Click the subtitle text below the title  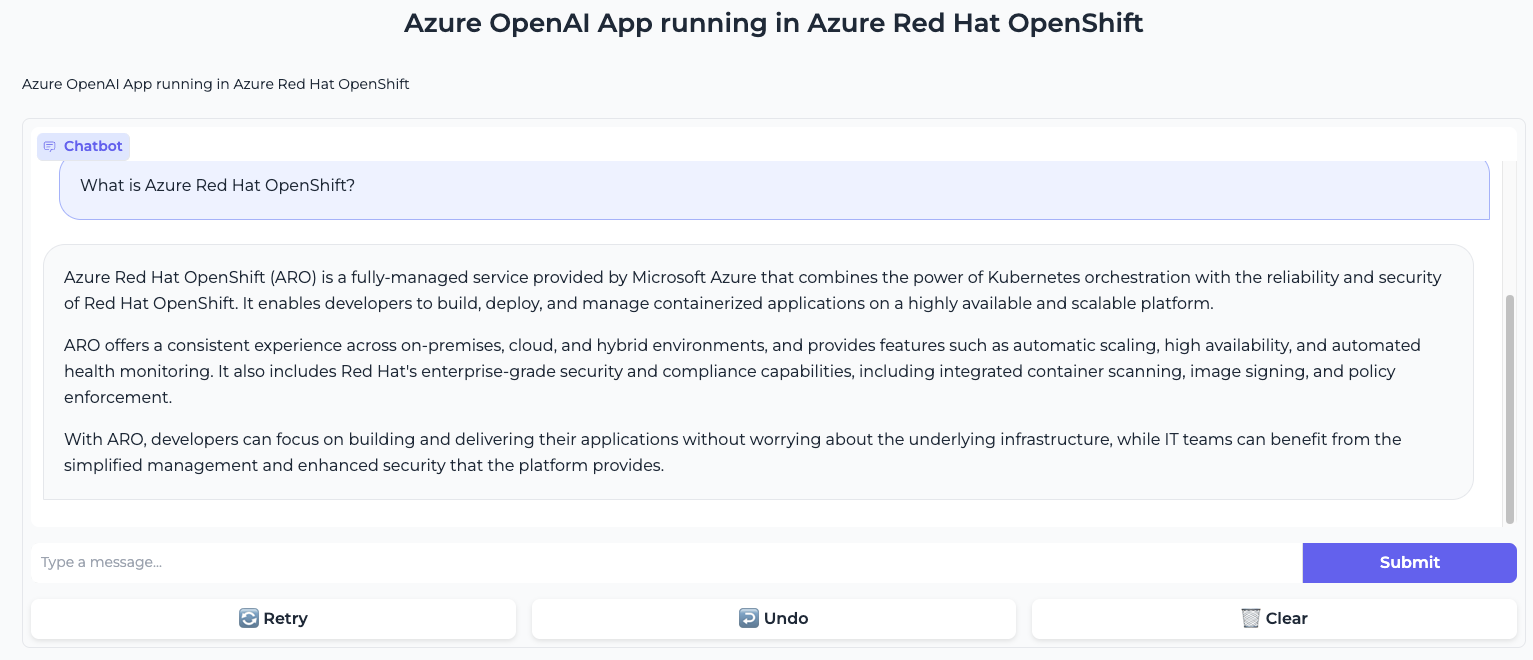(x=215, y=84)
